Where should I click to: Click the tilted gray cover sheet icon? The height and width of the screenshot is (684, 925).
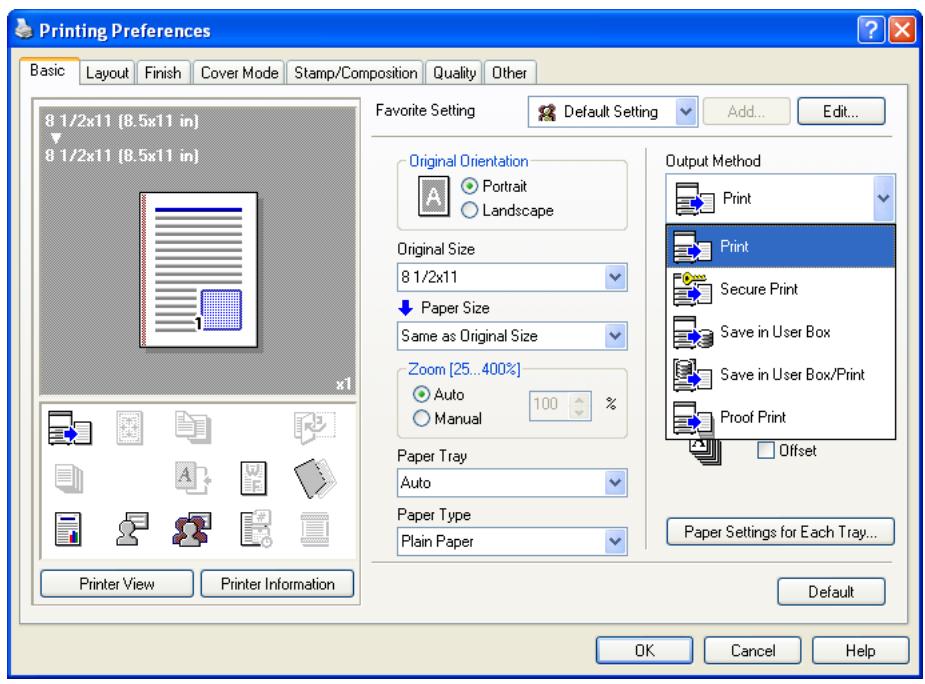(x=314, y=478)
